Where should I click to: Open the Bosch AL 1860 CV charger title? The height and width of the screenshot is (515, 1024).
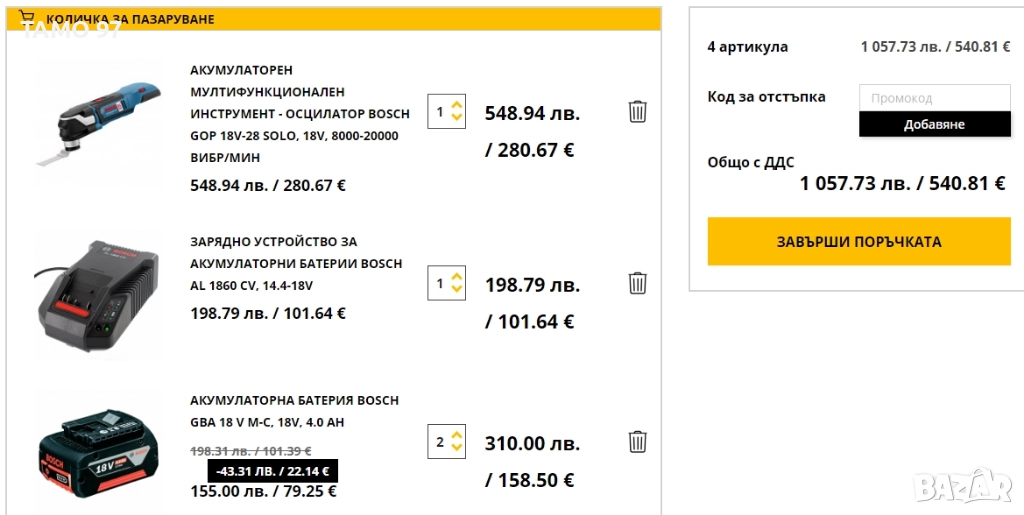[x=296, y=263]
